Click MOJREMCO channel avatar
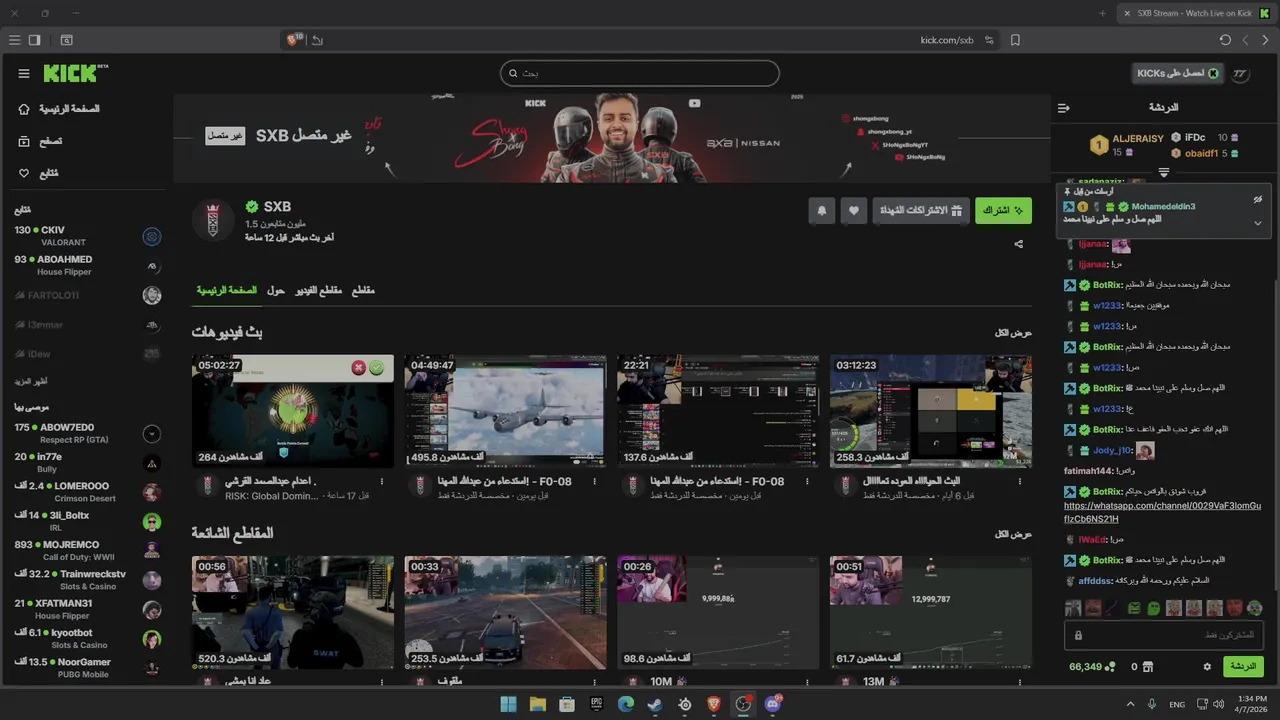 (x=152, y=551)
